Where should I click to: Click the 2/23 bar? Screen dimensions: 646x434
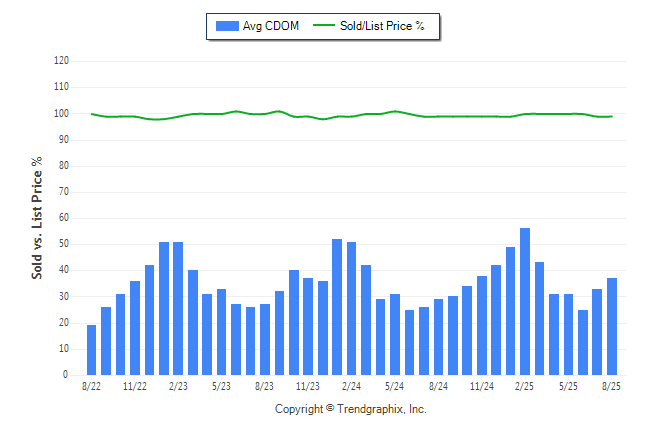178,308
